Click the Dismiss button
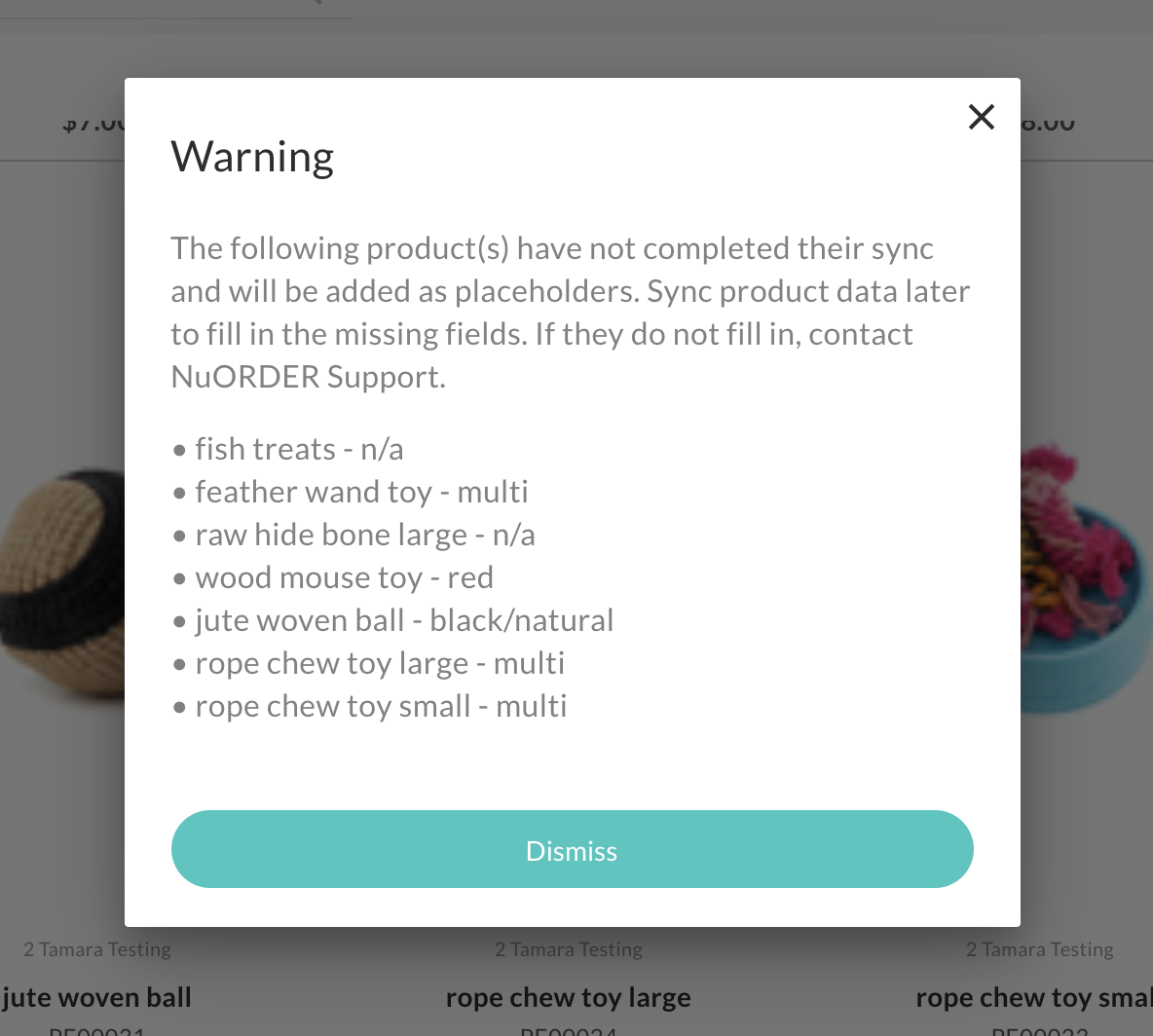 pyautogui.click(x=572, y=849)
